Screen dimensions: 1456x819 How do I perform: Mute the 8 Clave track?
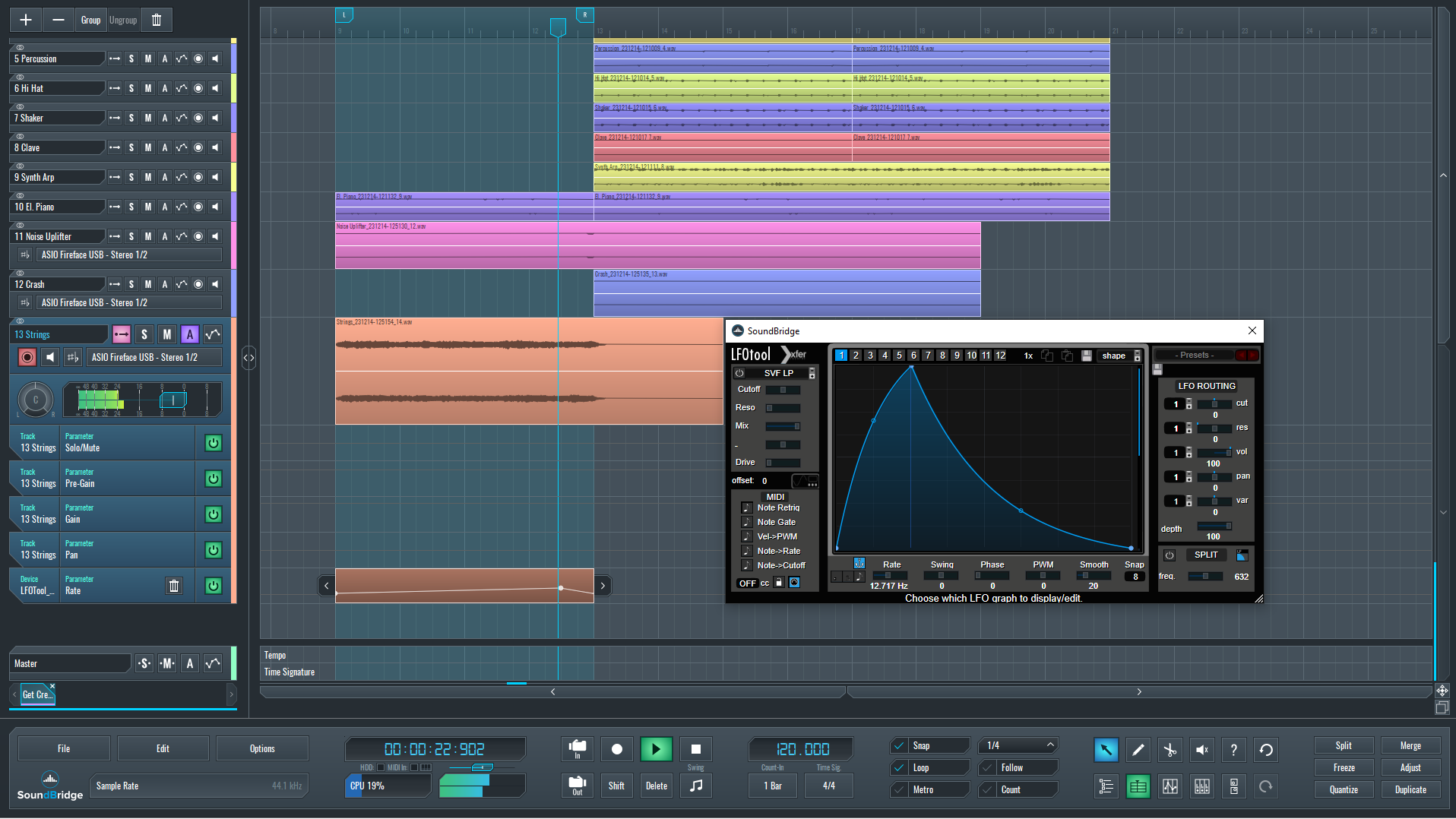[x=148, y=147]
